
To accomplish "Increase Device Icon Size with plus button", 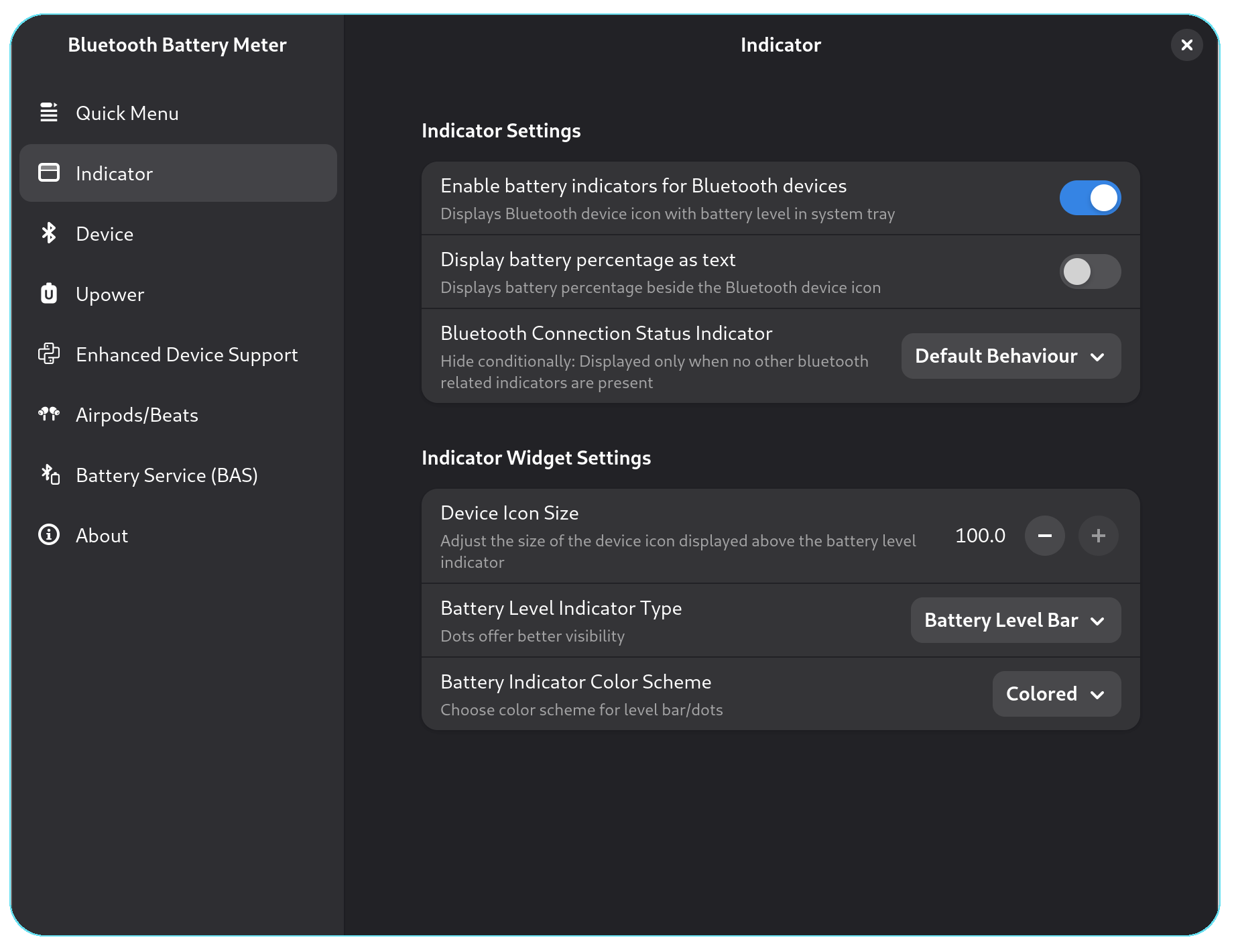I will (1098, 536).
